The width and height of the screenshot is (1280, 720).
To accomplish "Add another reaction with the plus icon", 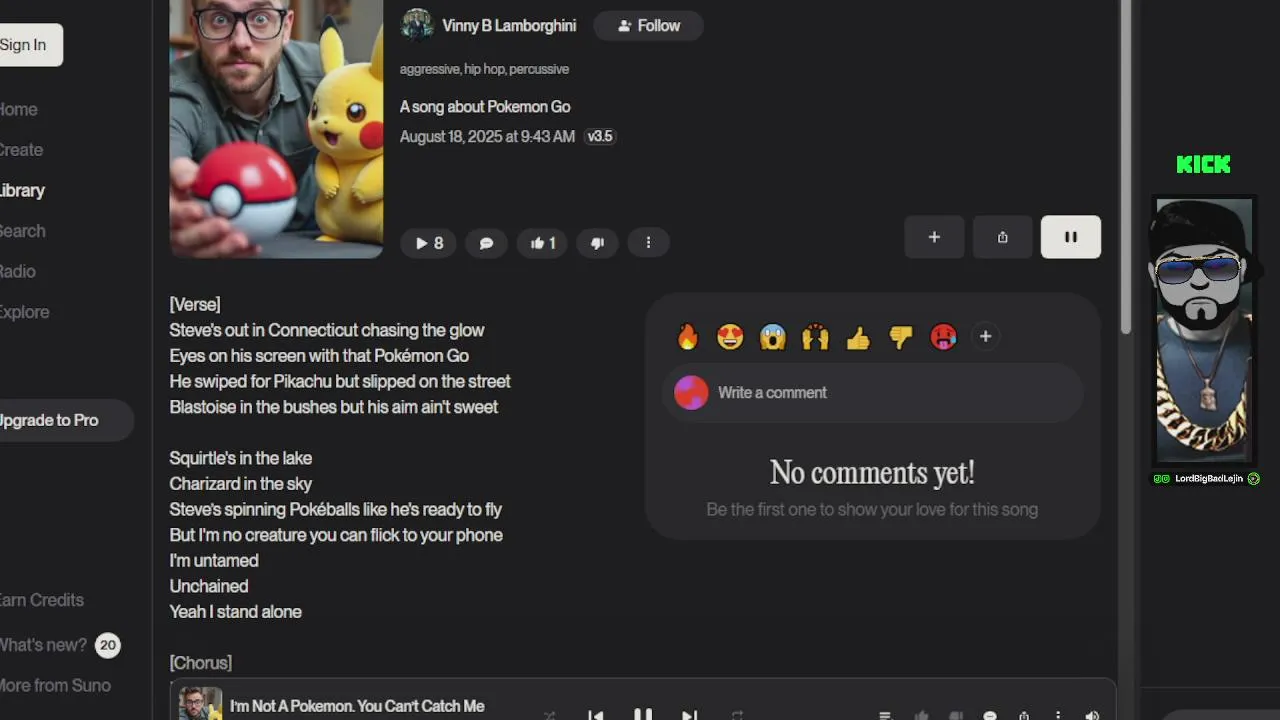I will (x=985, y=337).
